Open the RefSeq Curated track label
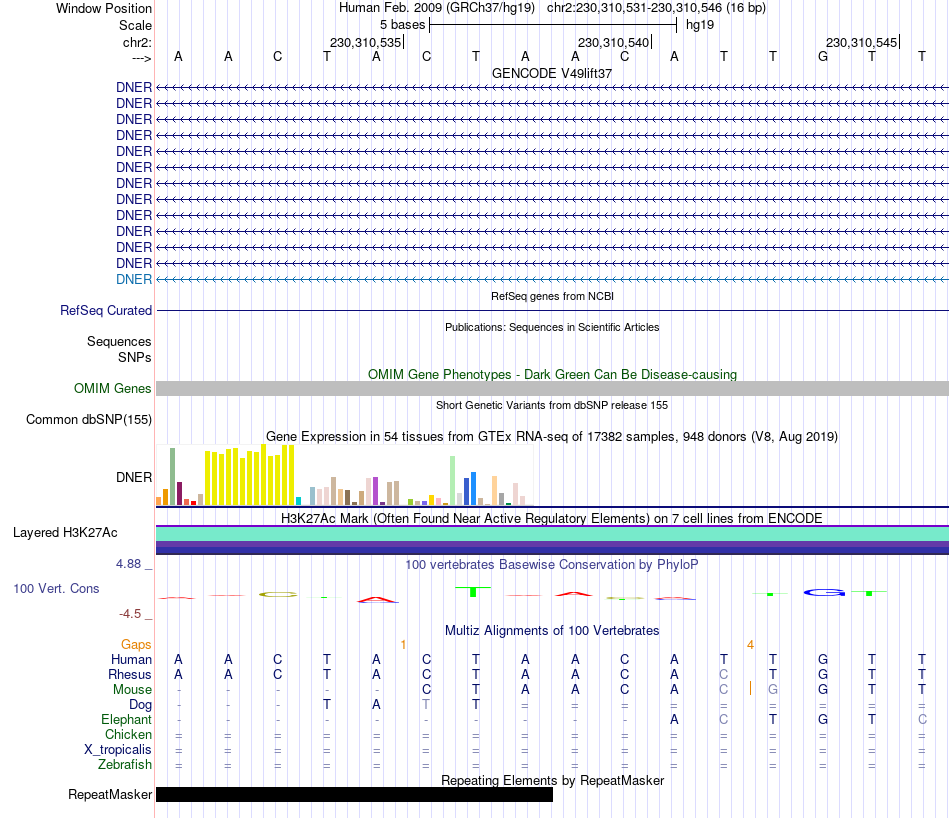Screen dimensions: 950x818 tap(106, 310)
